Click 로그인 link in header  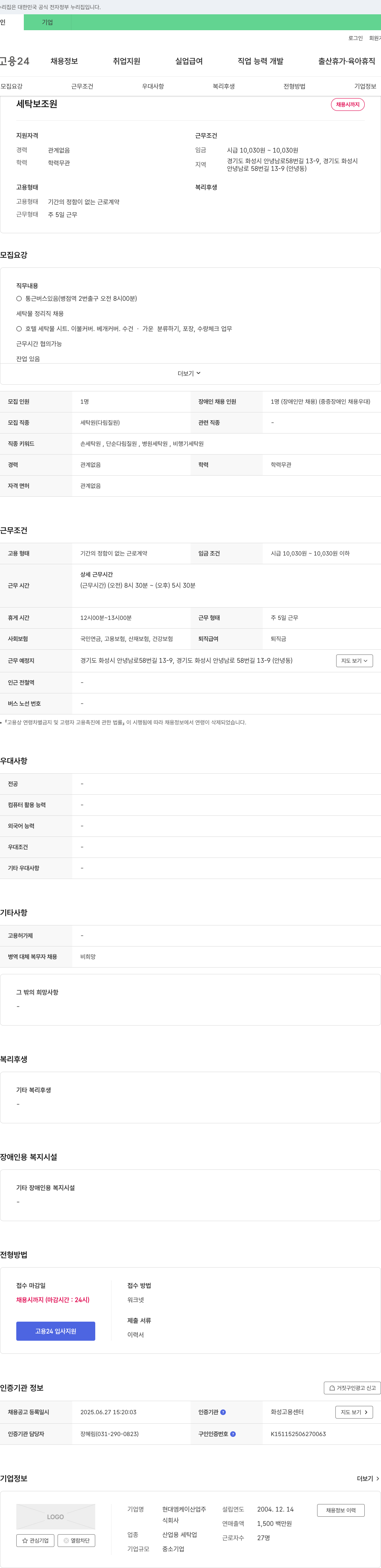(x=356, y=38)
